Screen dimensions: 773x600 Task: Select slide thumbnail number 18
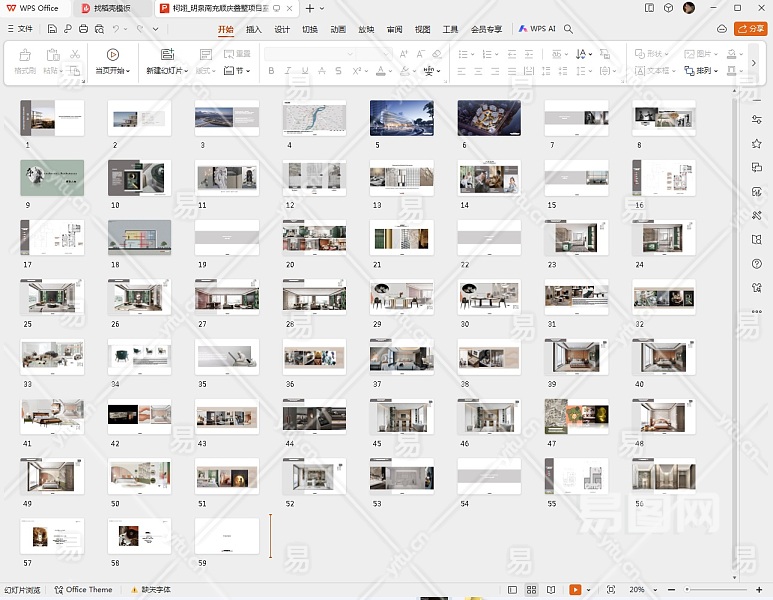pyautogui.click(x=139, y=237)
